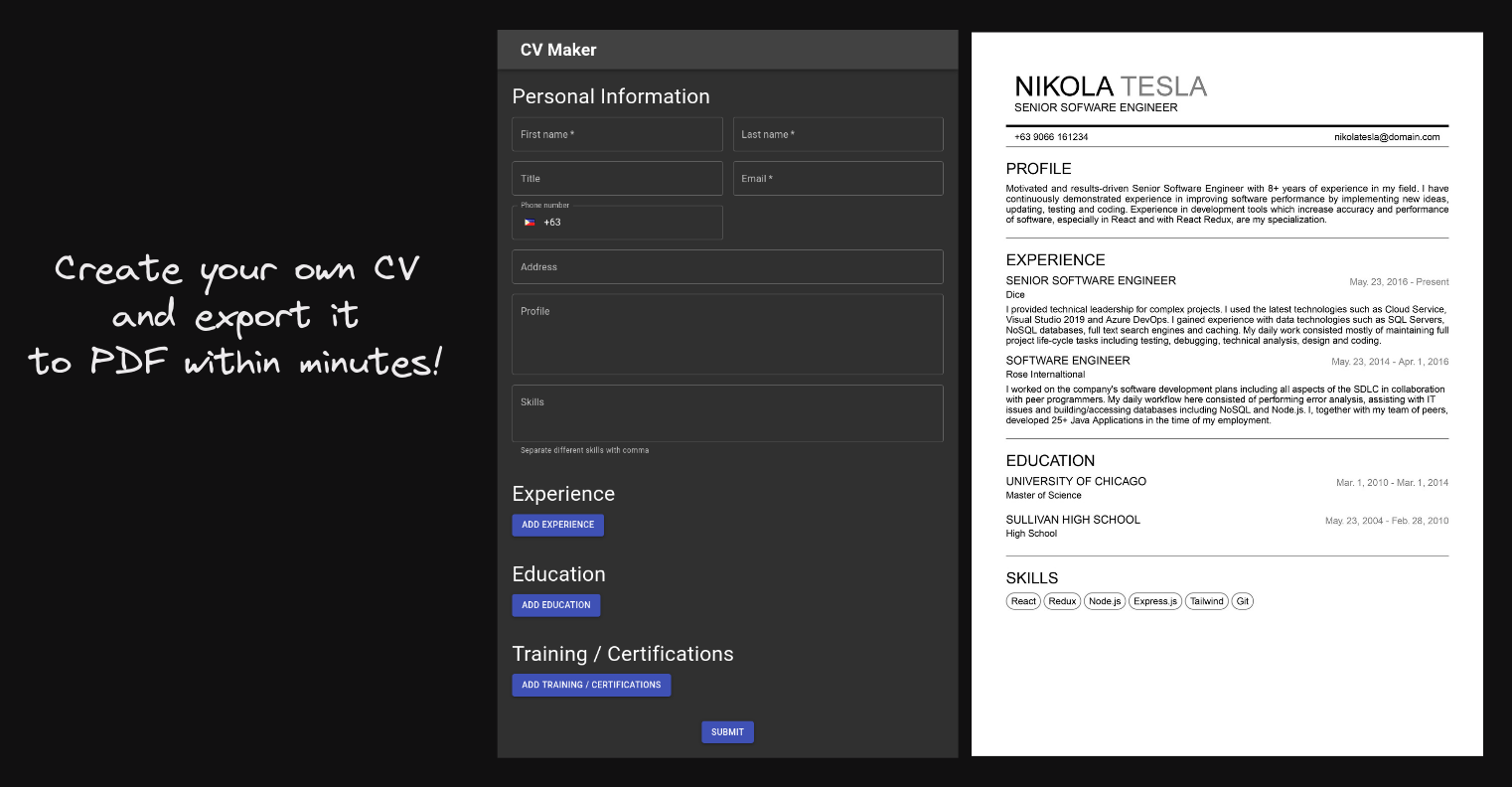Click the CV Maker header title
This screenshot has height=787, width=1512.
pos(558,50)
